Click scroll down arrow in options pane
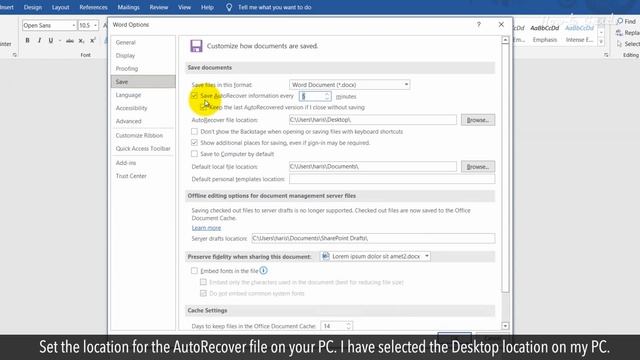640x360 pixels. tap(505, 326)
